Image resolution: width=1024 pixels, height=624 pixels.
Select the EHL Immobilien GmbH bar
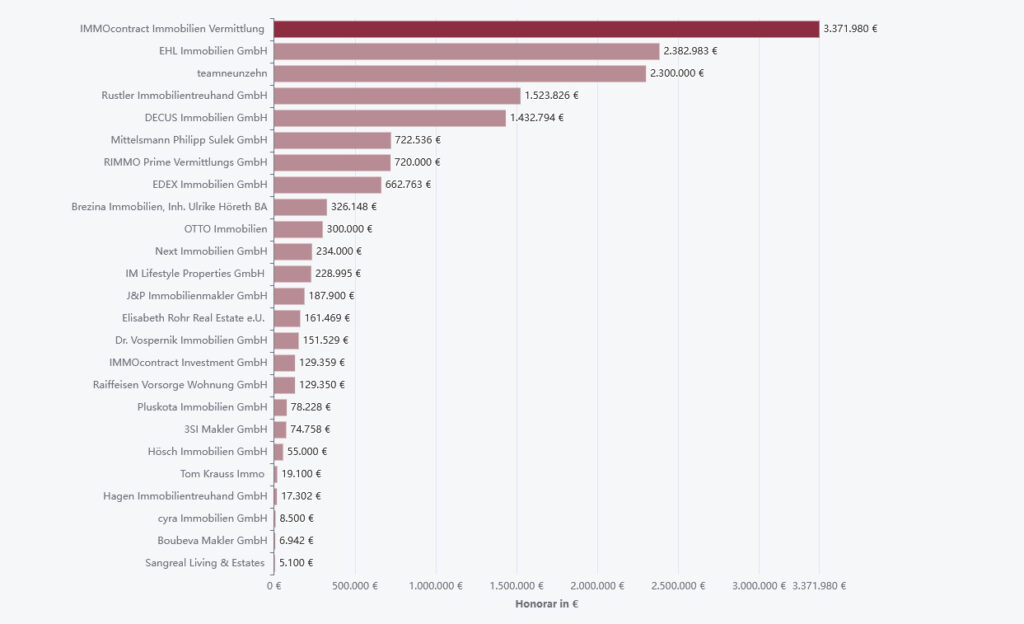(x=466, y=51)
